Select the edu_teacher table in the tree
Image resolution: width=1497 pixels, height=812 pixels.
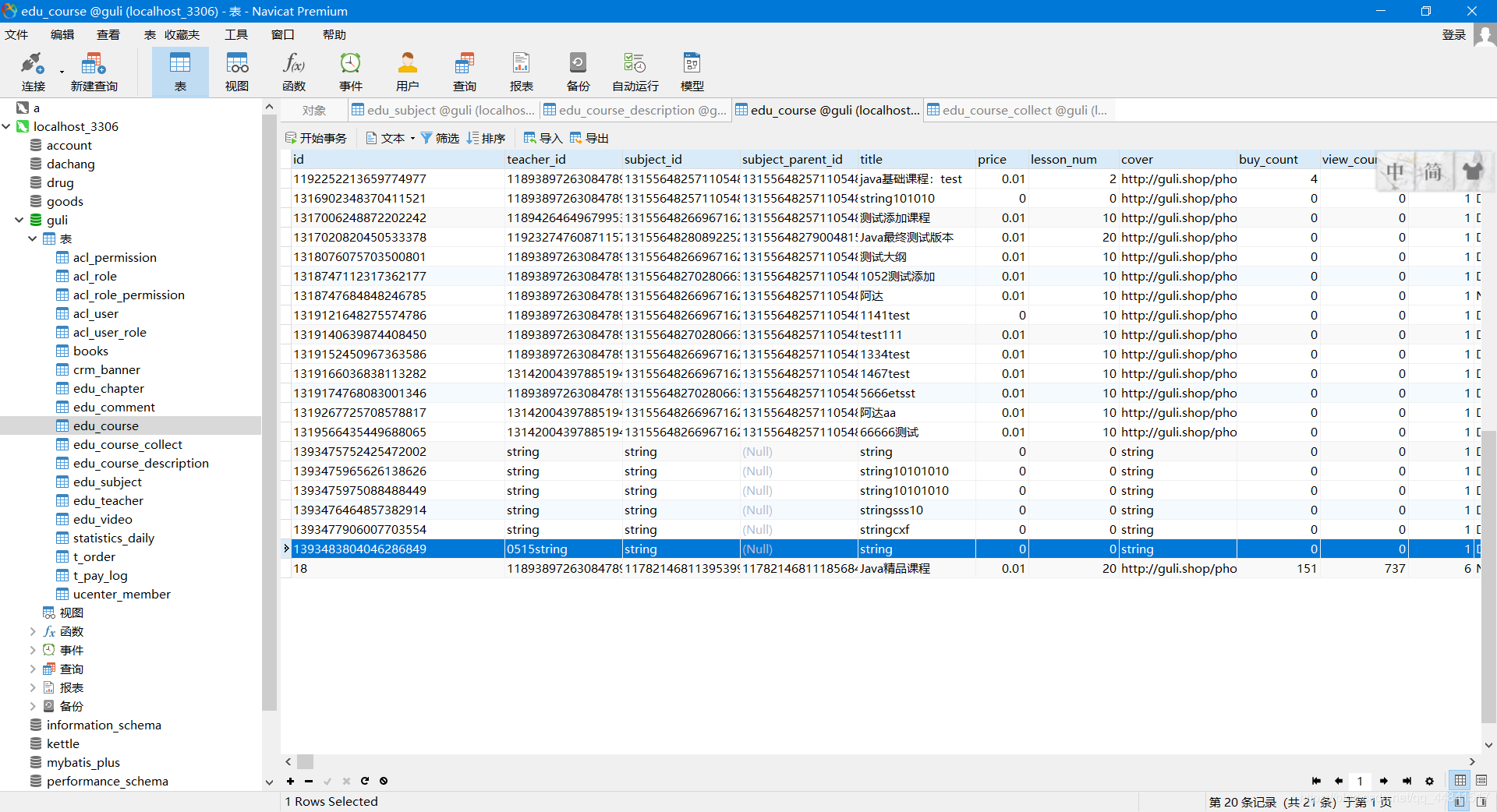pos(108,500)
